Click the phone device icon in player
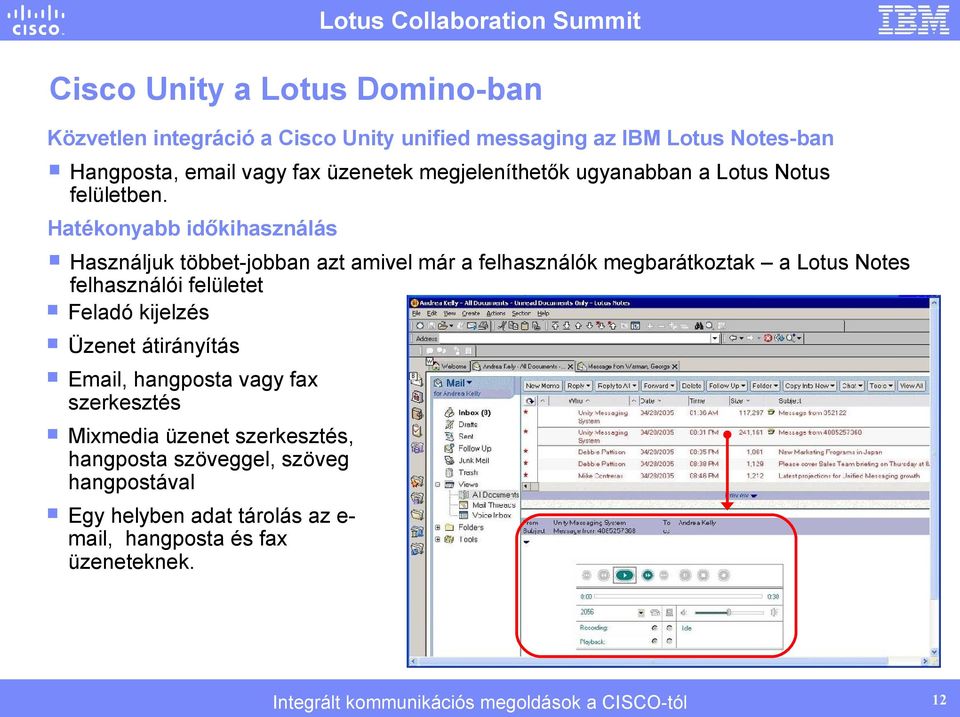Screen dimensions: 960x717 tap(655, 613)
